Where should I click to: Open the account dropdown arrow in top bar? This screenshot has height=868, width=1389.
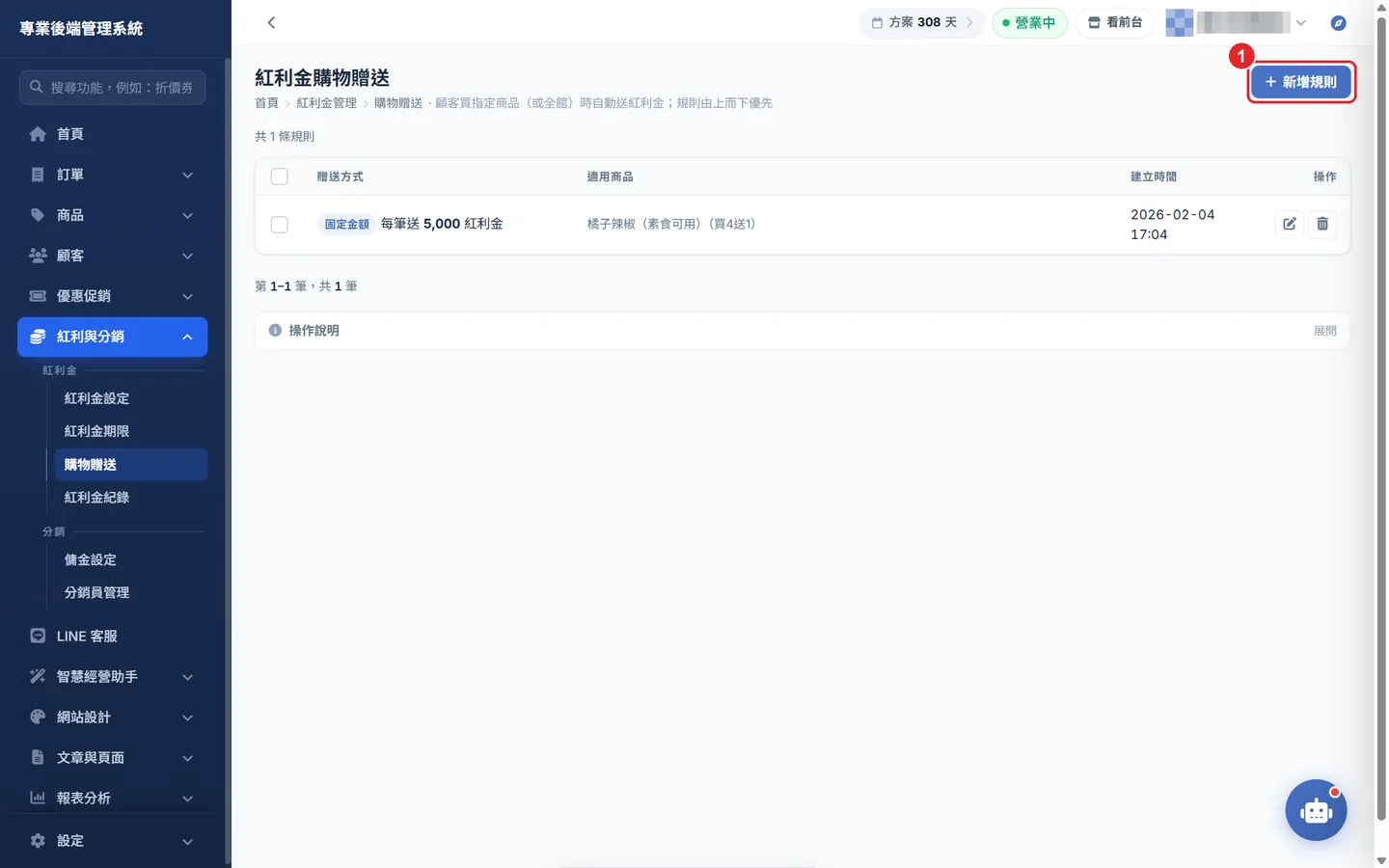coord(1300,23)
